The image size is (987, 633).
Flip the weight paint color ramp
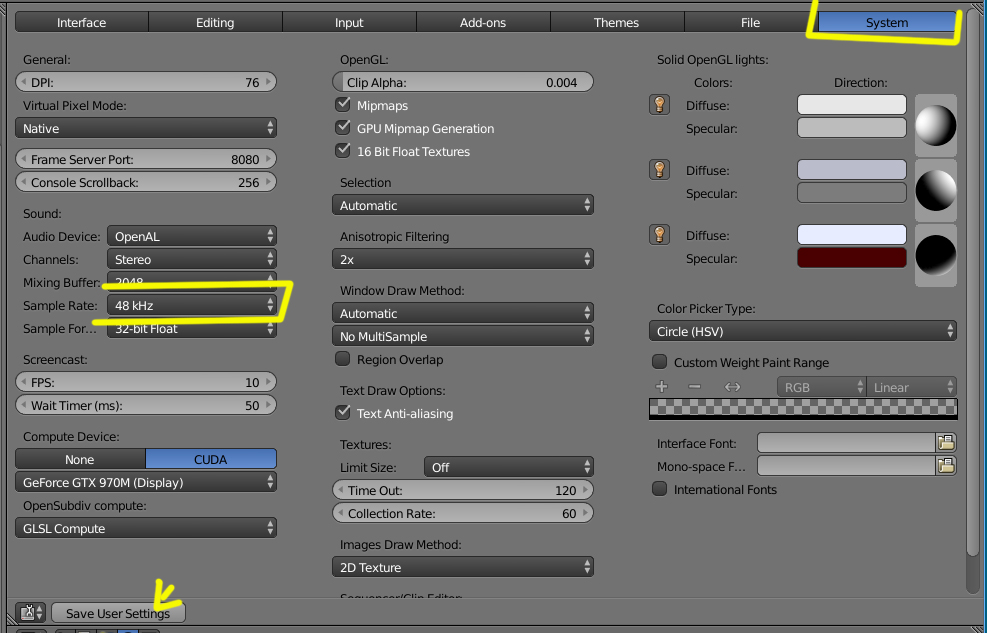click(732, 387)
